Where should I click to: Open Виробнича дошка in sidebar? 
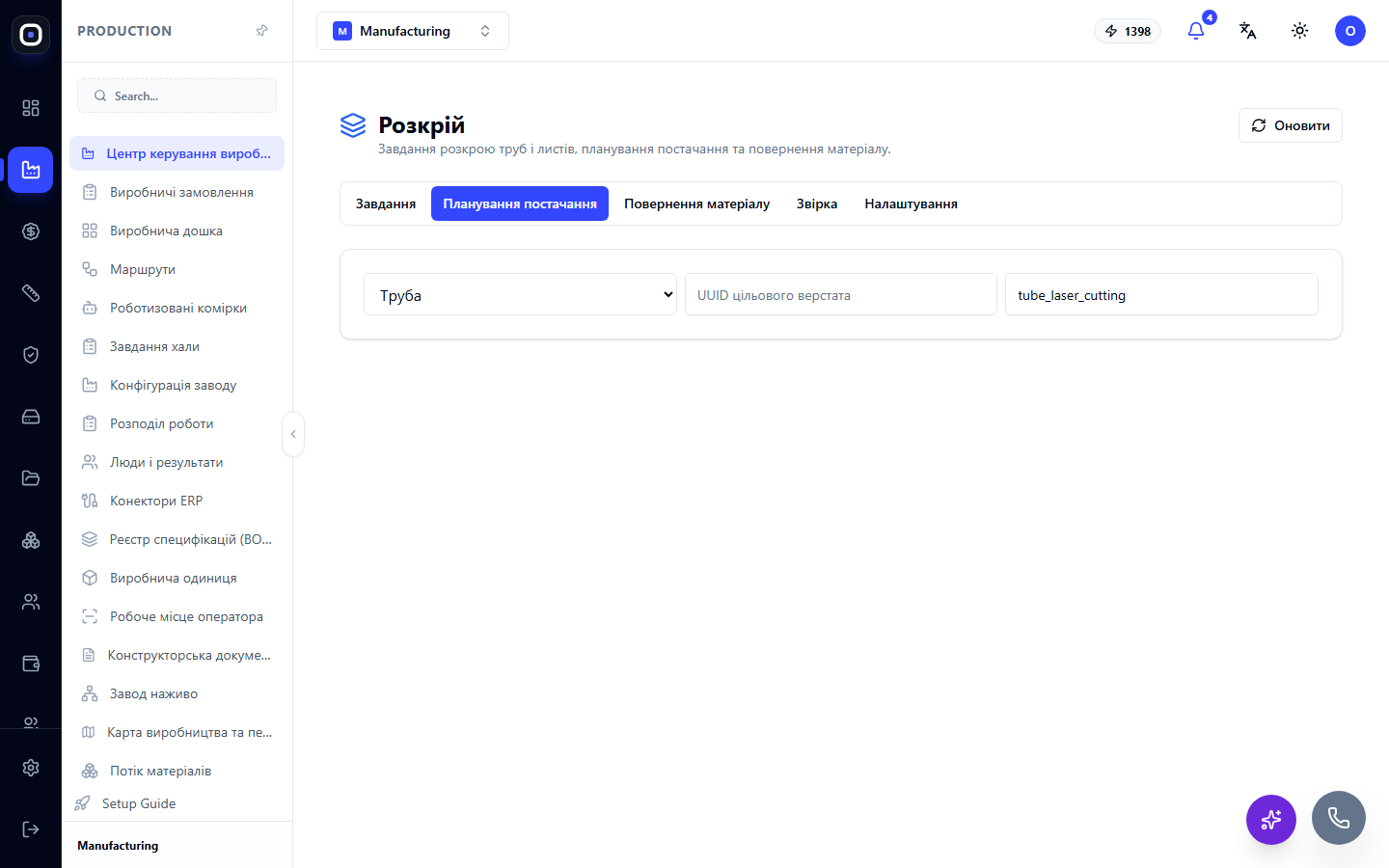(177, 231)
